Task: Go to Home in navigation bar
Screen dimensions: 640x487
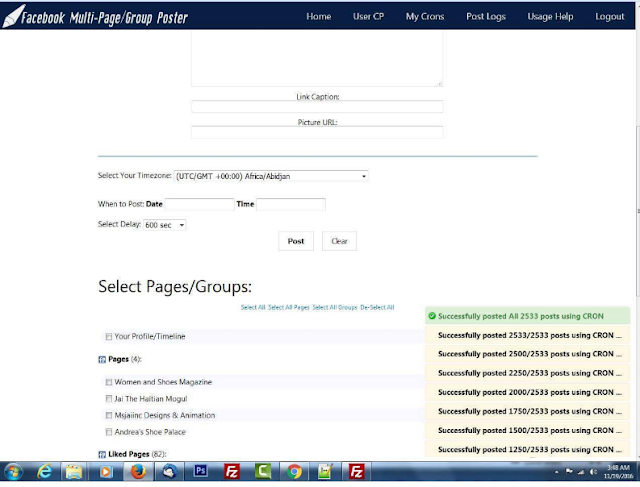Action: (x=319, y=16)
